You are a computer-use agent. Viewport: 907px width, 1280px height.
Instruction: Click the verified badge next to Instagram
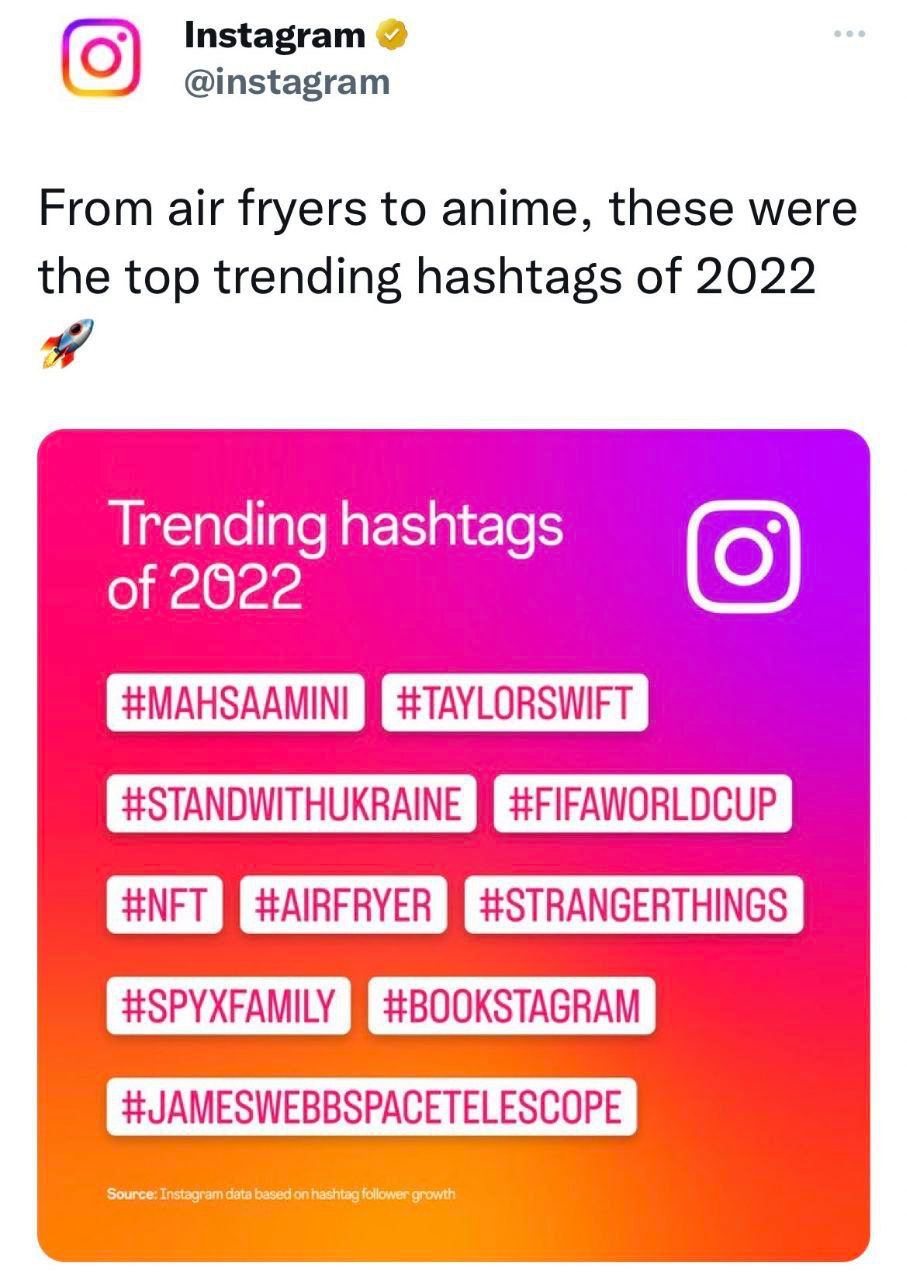click(x=390, y=37)
